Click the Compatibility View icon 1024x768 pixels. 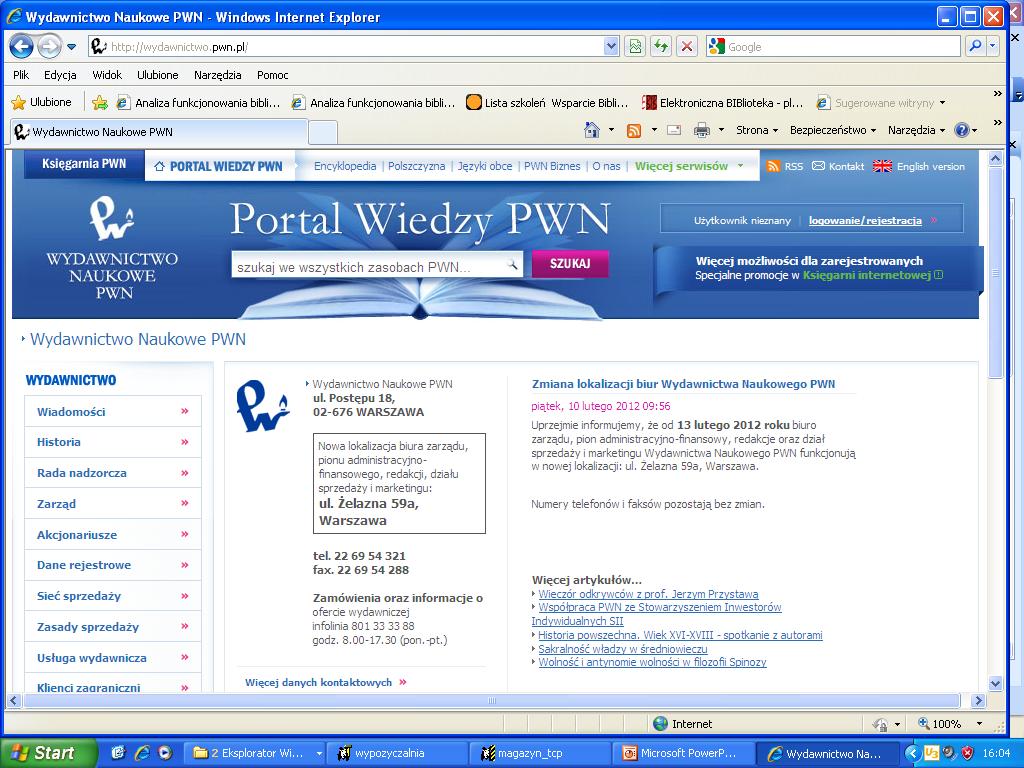635,46
